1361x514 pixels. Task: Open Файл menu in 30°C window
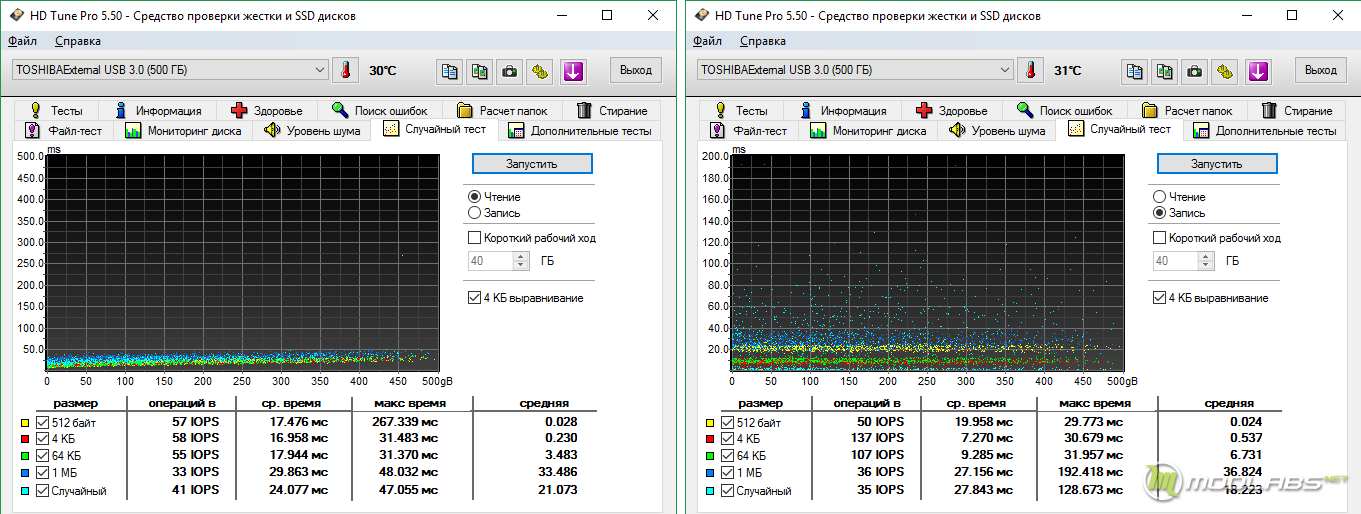[x=22, y=41]
